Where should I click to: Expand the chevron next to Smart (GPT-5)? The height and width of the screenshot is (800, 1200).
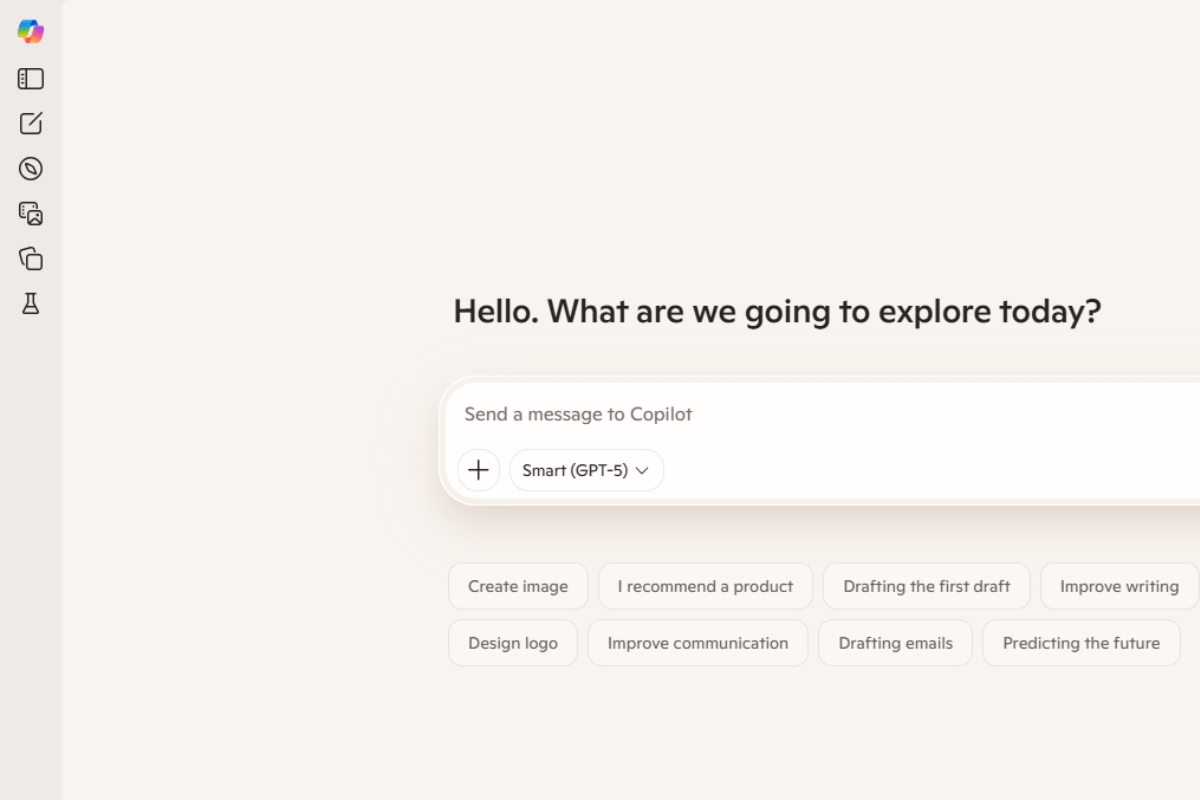[643, 470]
